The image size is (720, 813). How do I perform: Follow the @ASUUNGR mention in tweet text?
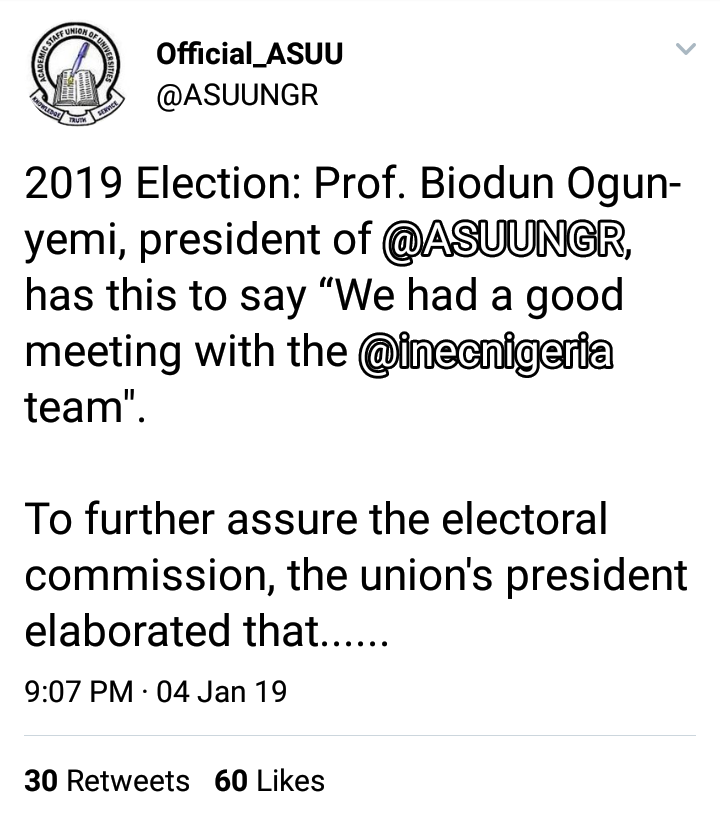pos(506,241)
